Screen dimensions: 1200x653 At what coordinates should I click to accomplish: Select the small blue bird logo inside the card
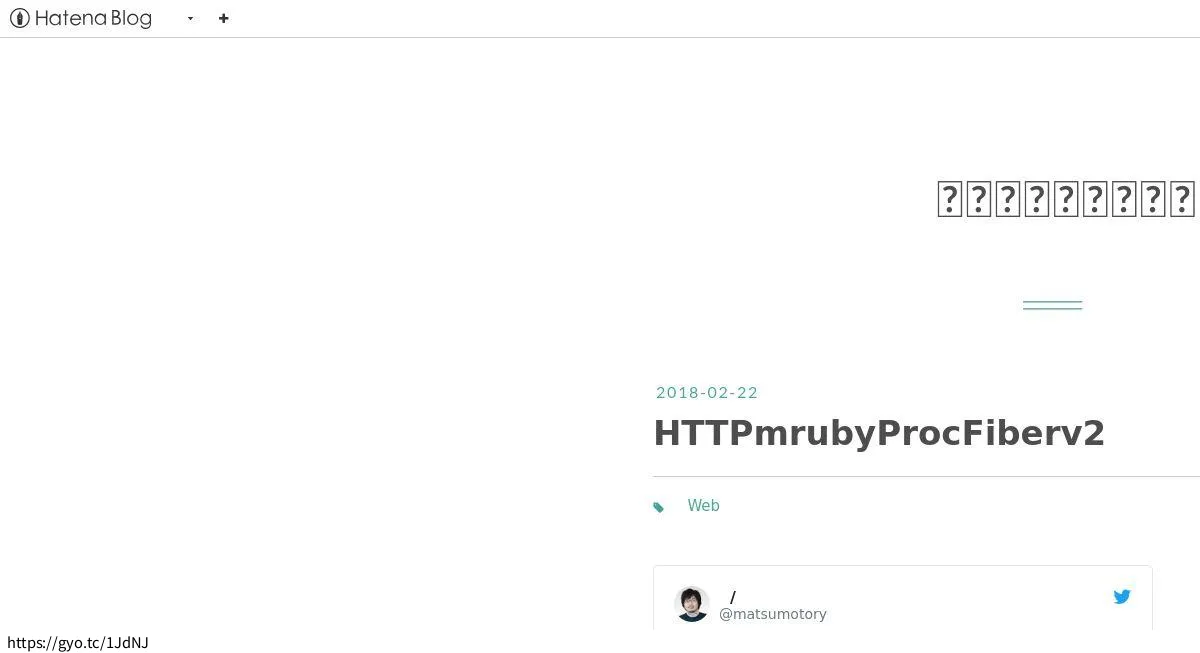point(1122,596)
